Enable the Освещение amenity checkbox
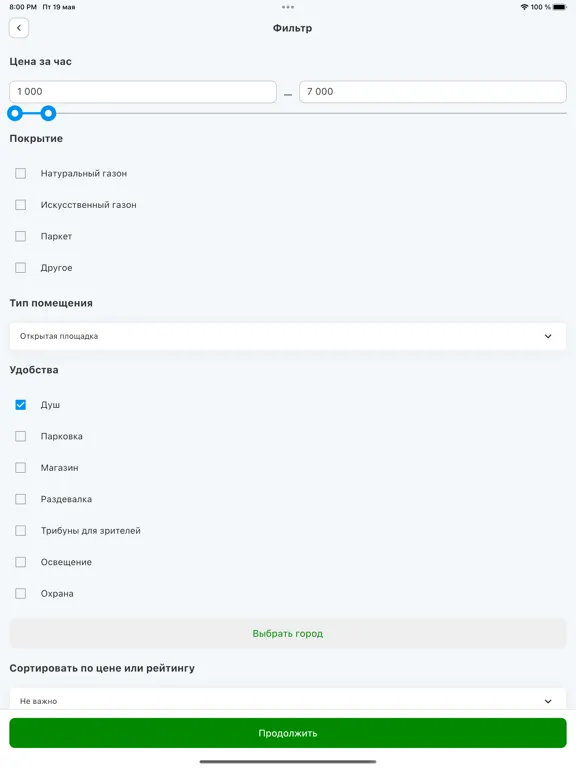Image resolution: width=576 pixels, height=768 pixels. pyautogui.click(x=21, y=562)
